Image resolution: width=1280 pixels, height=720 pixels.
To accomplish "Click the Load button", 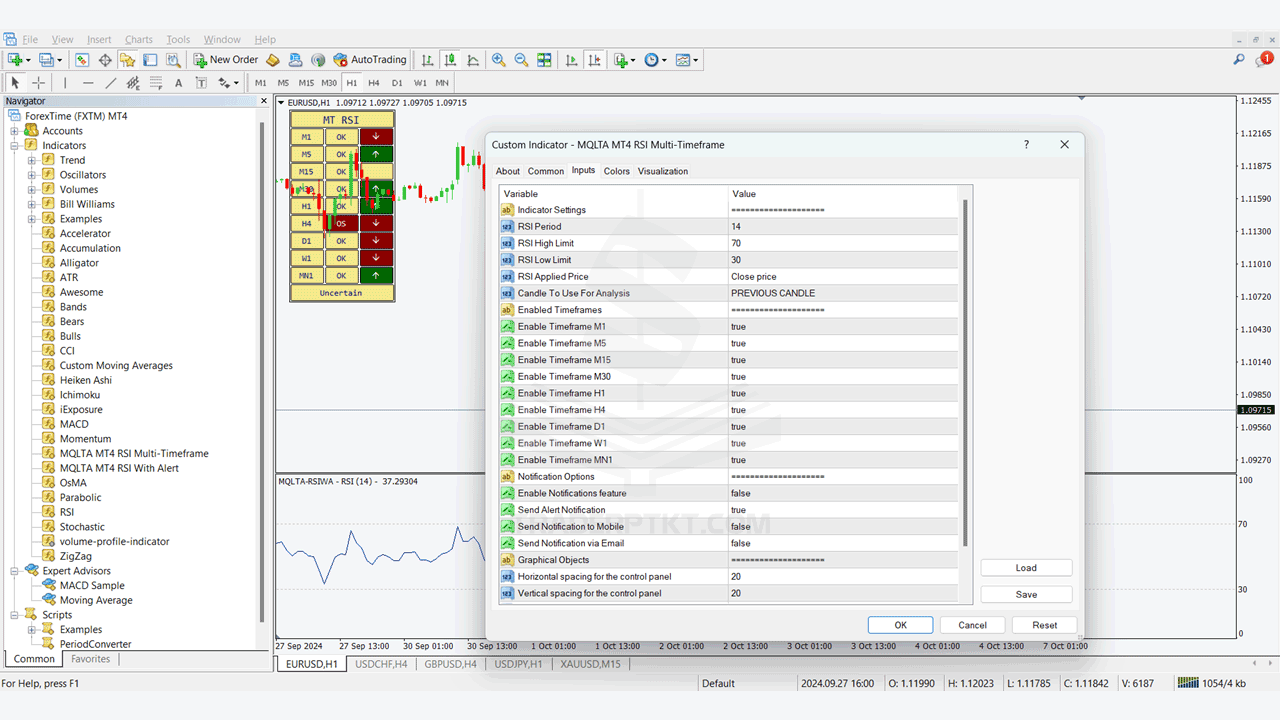I will tap(1026, 568).
